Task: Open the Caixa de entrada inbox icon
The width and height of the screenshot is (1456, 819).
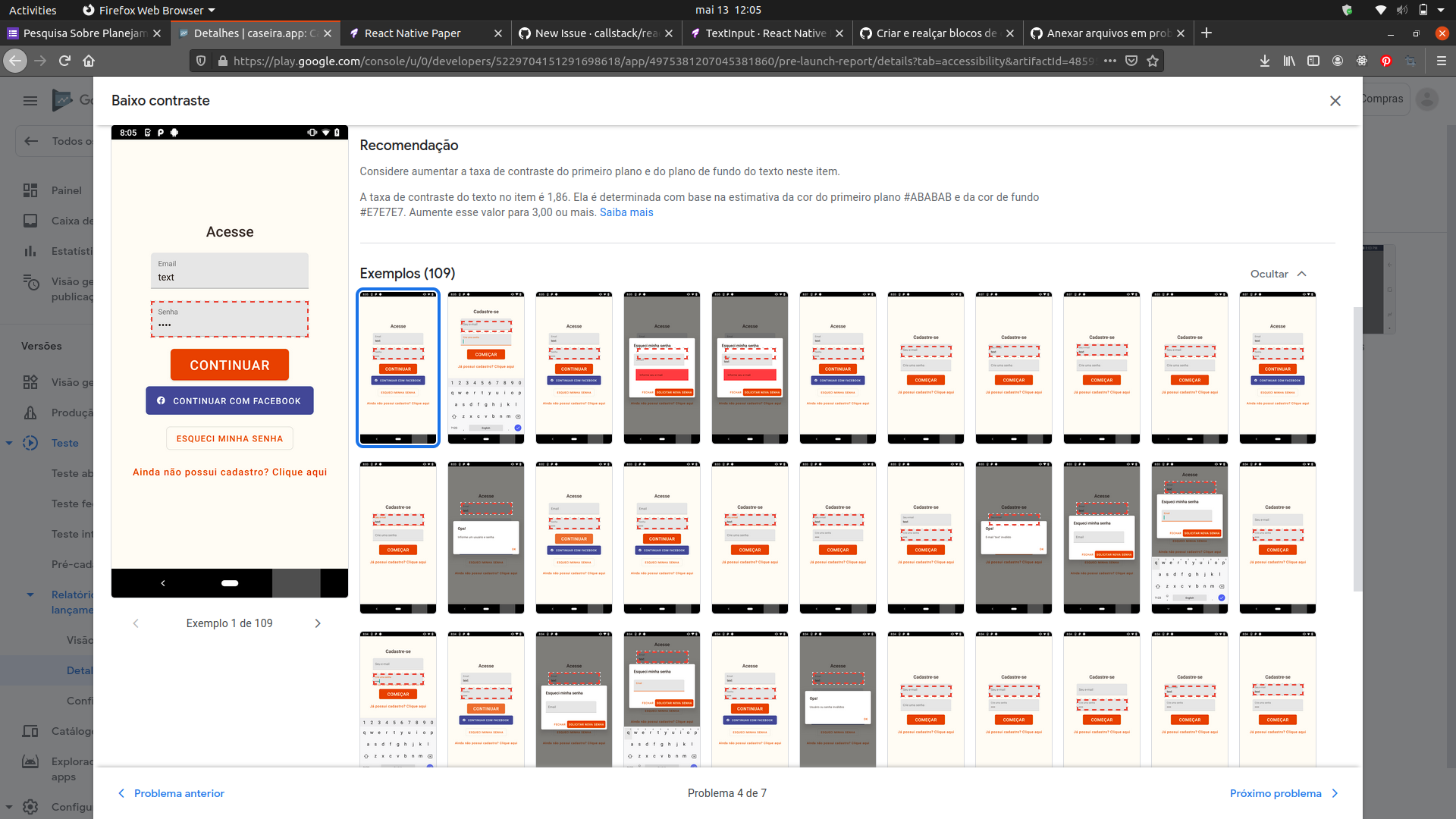Action: [30, 221]
